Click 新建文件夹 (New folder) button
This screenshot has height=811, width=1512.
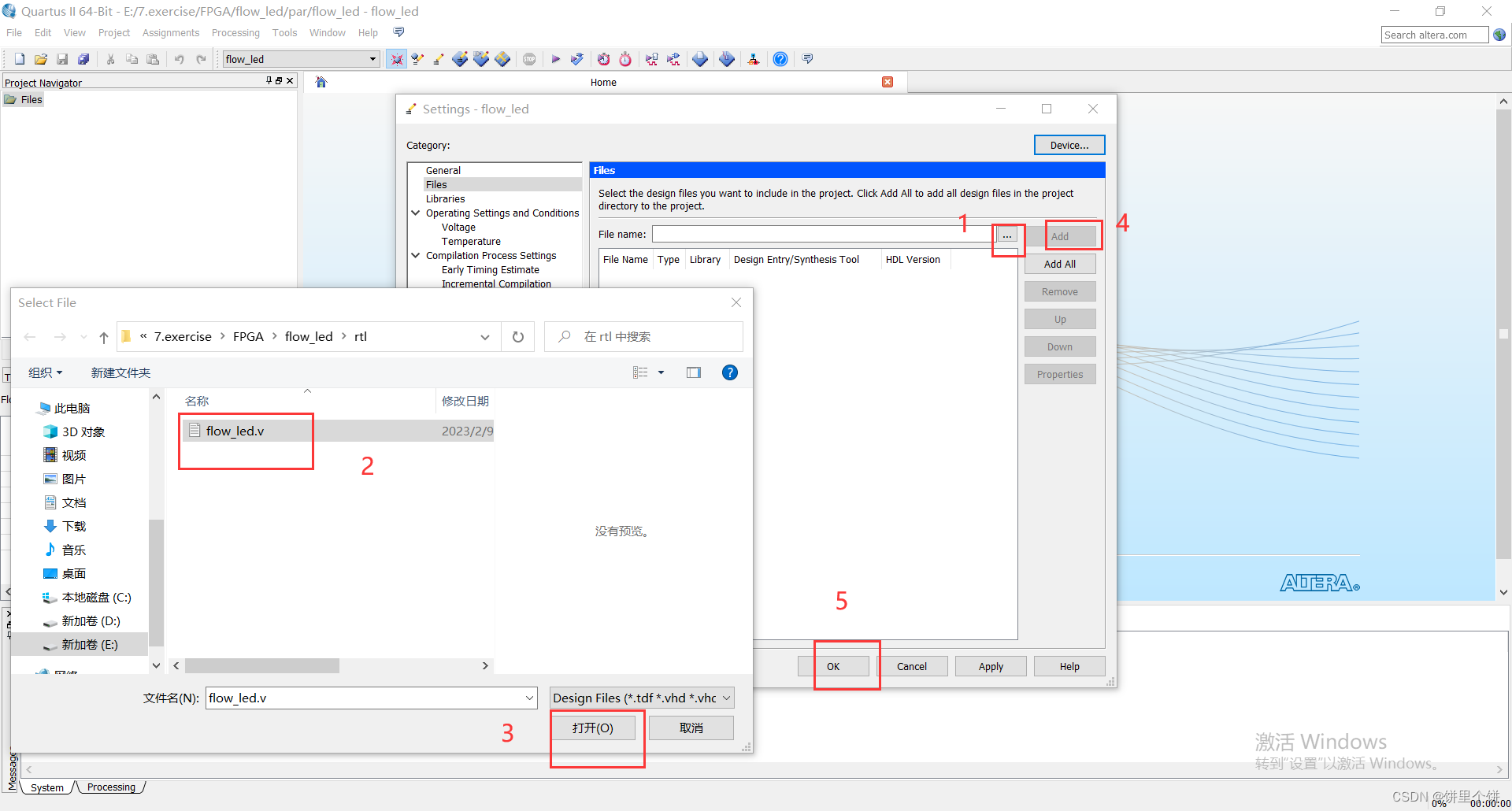(x=120, y=372)
